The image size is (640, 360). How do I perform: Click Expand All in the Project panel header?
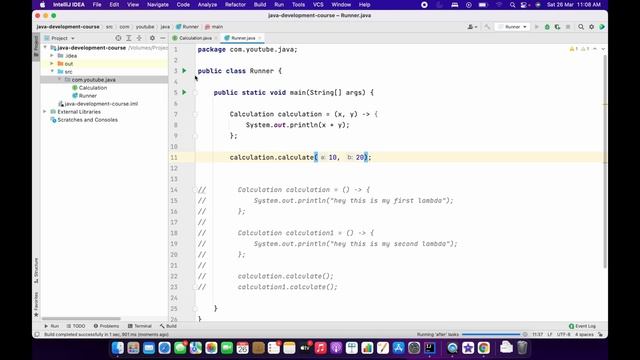tap(129, 38)
